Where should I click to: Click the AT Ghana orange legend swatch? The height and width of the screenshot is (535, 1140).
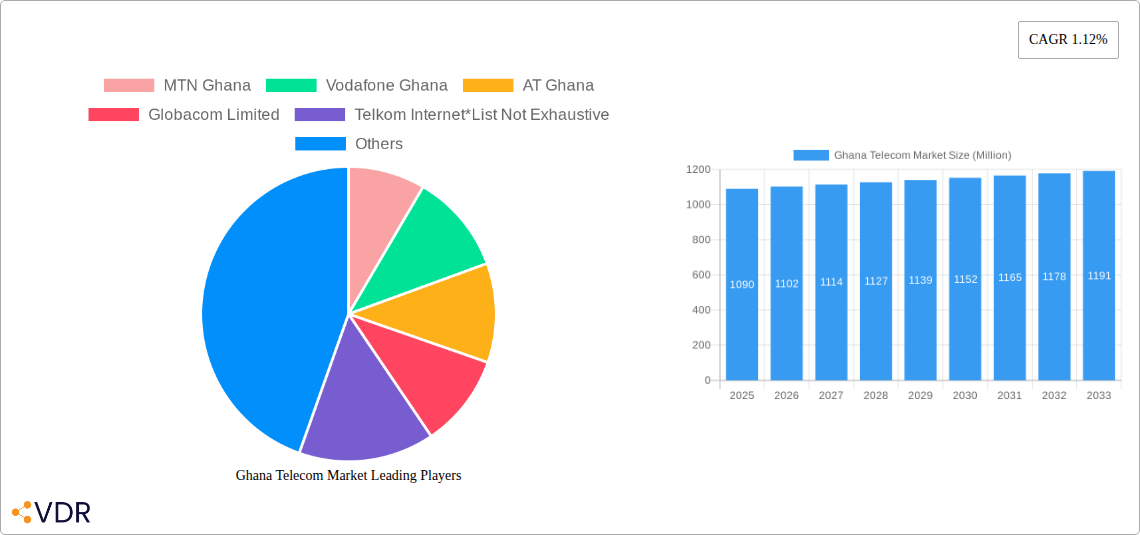488,86
